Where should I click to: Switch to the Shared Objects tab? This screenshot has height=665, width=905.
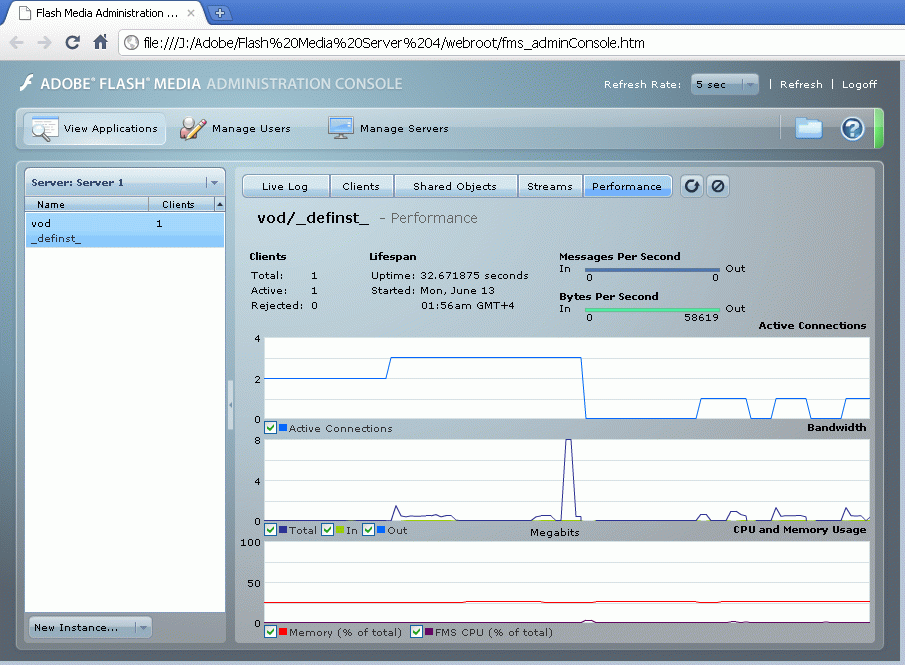pyautogui.click(x=455, y=186)
